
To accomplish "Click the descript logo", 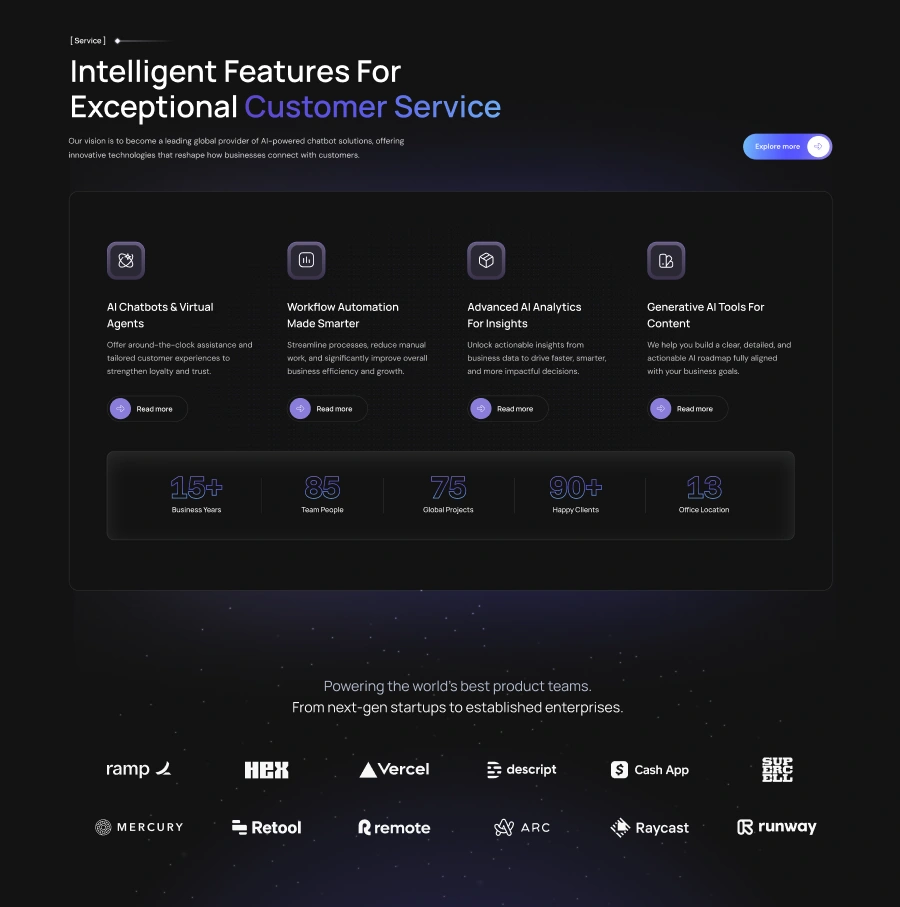I will point(521,770).
